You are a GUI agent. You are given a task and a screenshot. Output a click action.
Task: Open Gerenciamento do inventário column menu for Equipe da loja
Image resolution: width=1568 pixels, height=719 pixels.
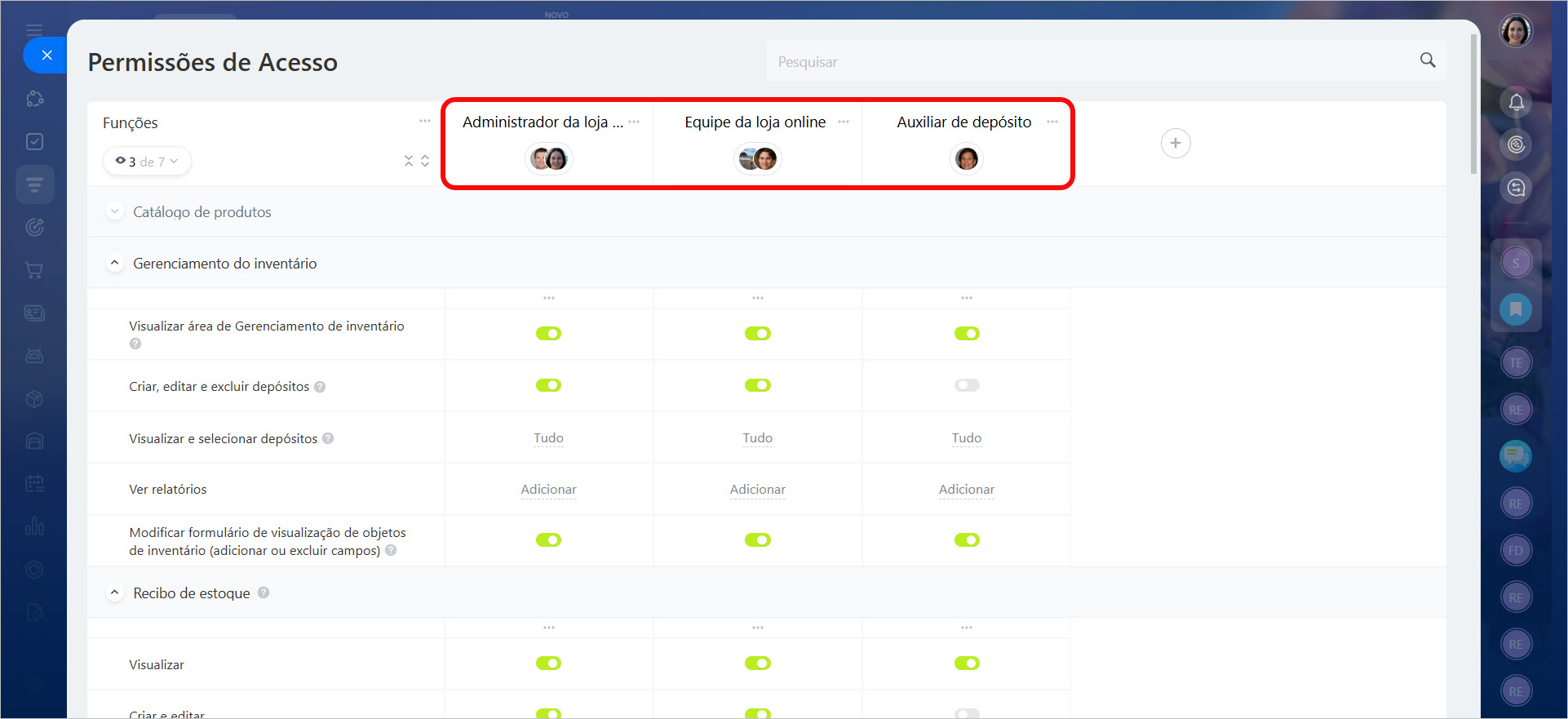pyautogui.click(x=758, y=298)
